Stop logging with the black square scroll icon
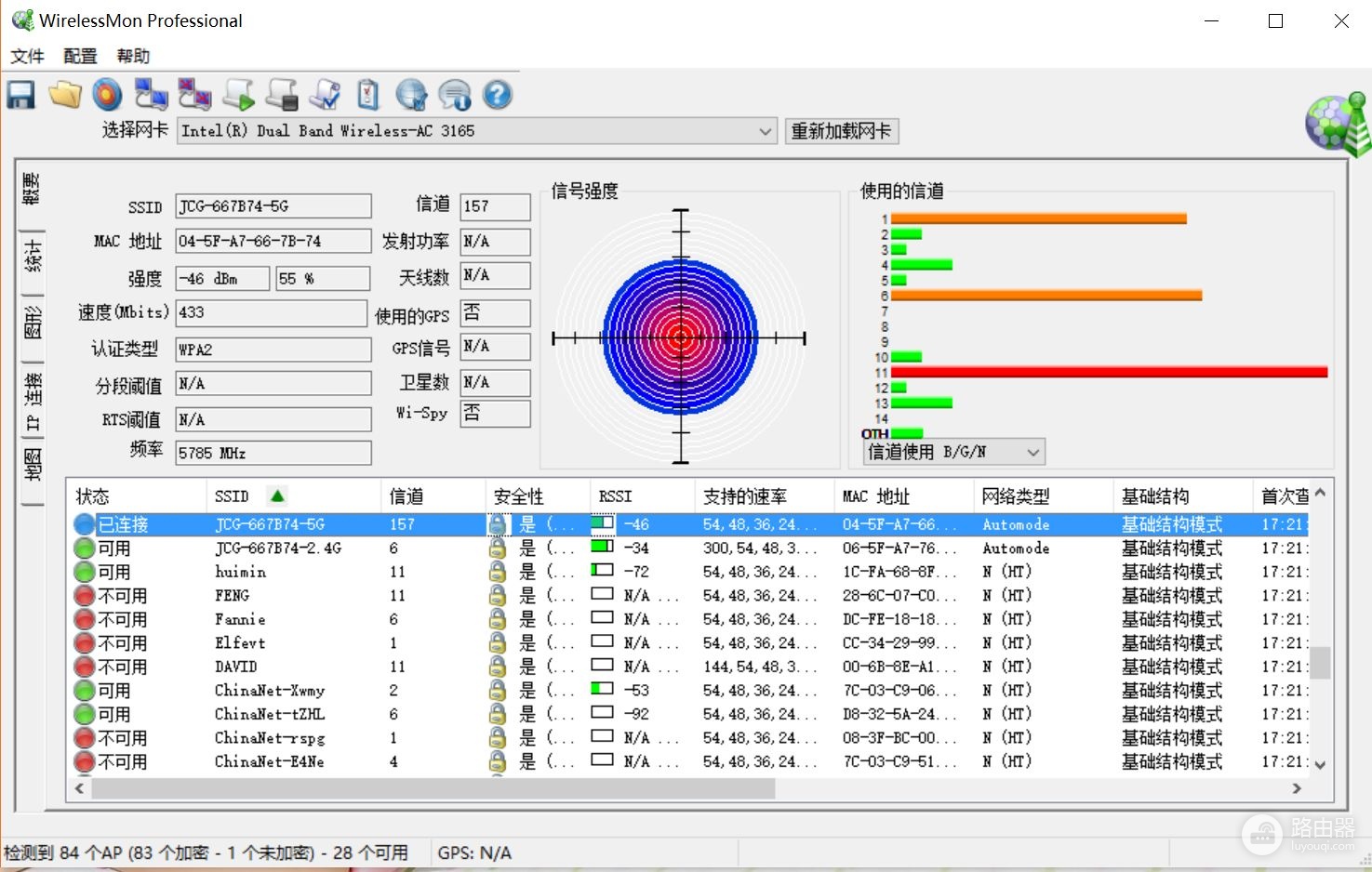1372x872 pixels. tap(283, 95)
